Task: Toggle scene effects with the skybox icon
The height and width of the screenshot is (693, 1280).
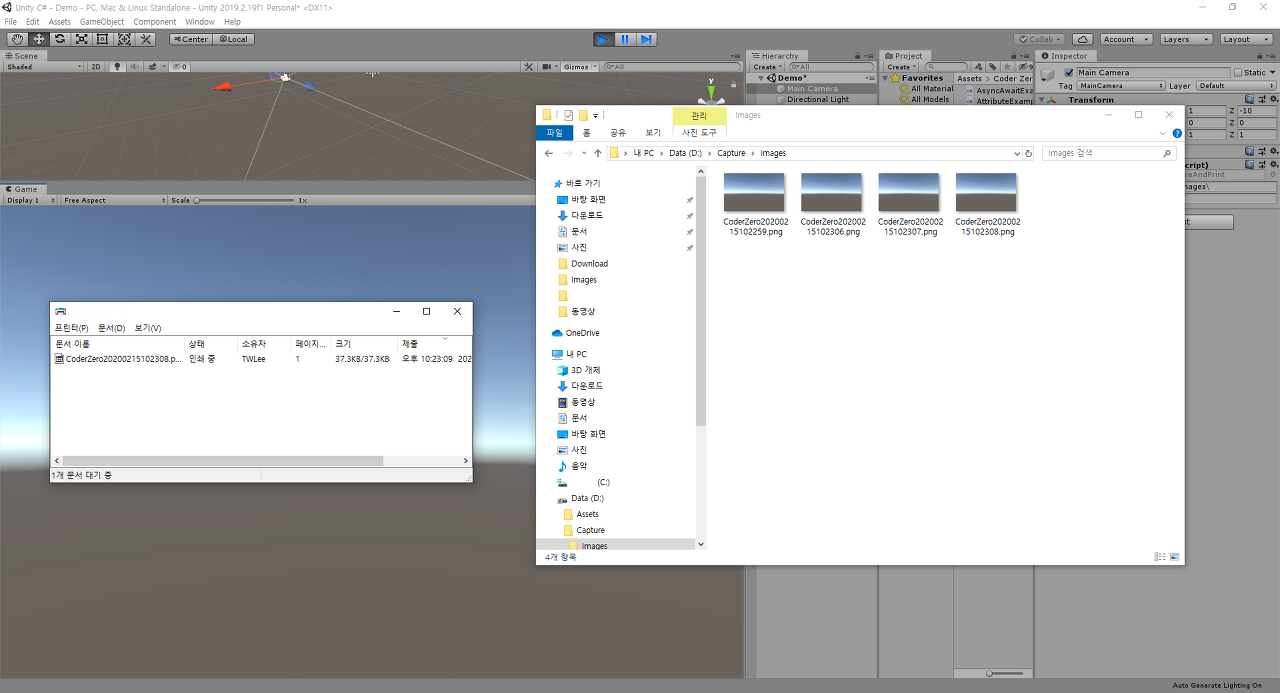Action: (x=154, y=67)
